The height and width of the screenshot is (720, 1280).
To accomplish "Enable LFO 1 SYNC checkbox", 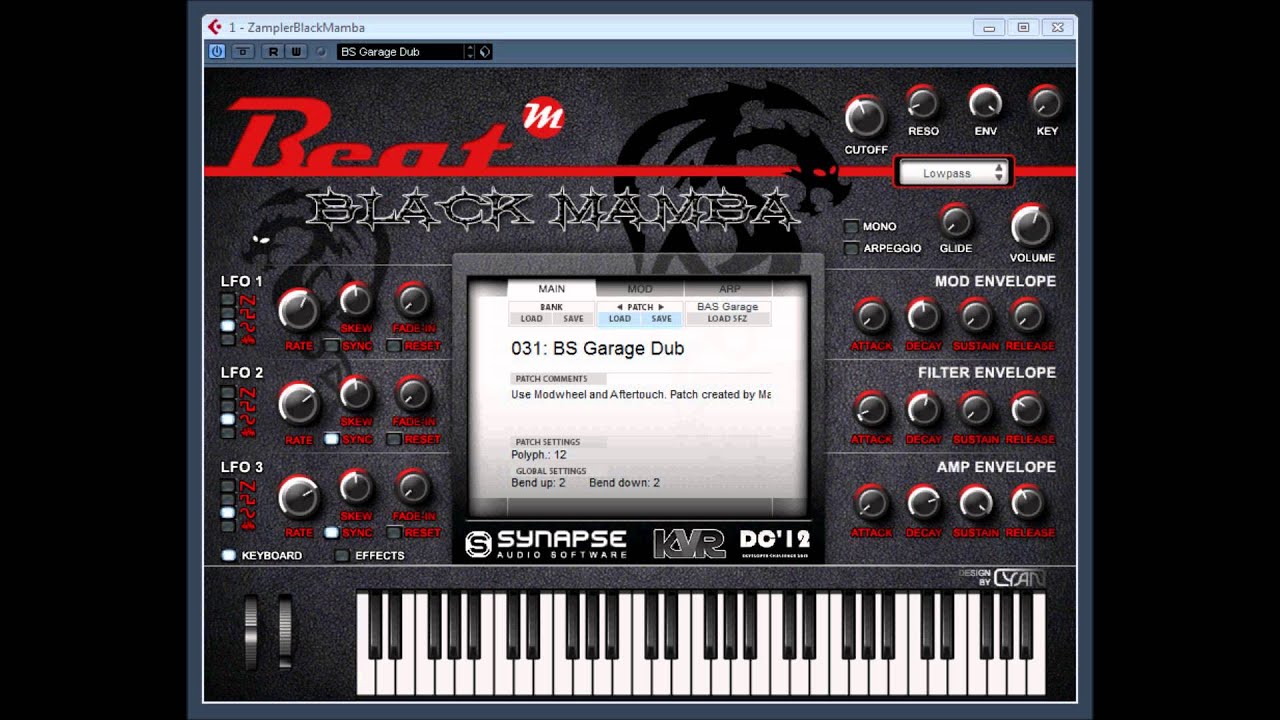I will click(332, 345).
